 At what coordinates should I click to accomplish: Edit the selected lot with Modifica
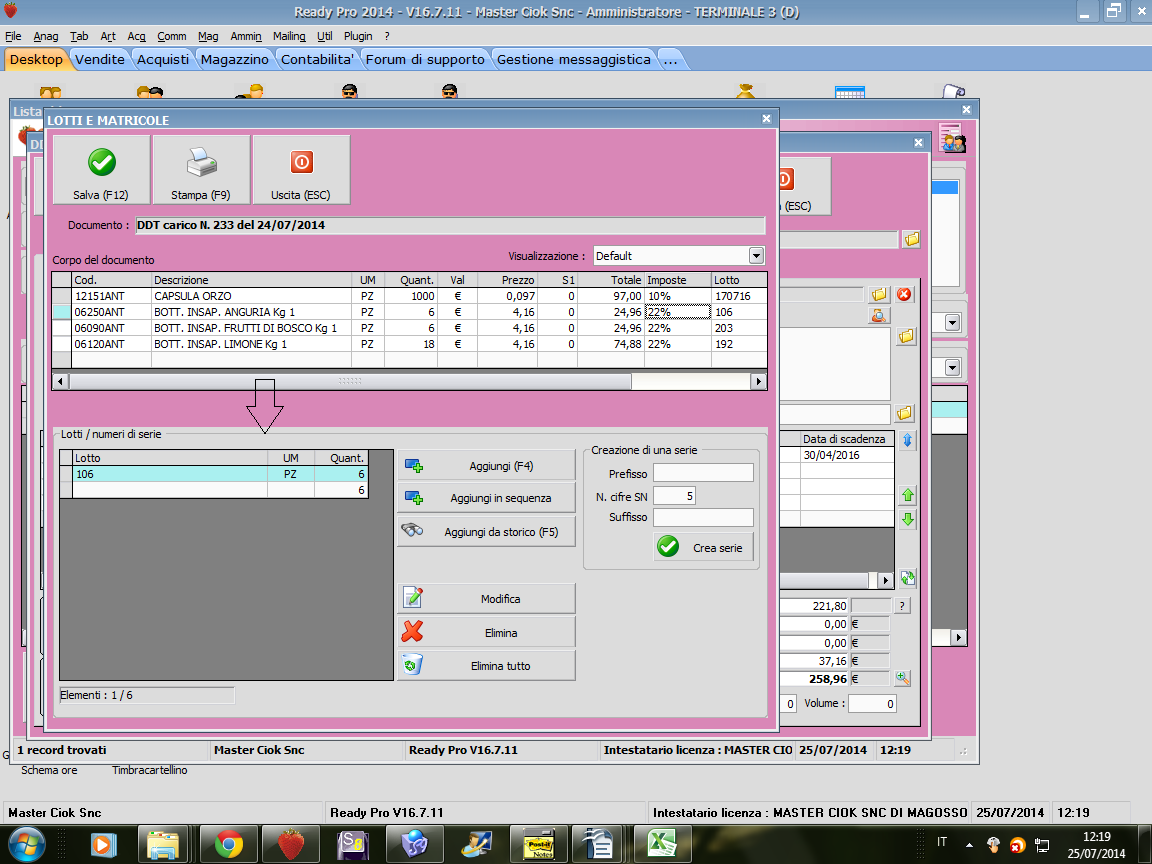point(486,599)
